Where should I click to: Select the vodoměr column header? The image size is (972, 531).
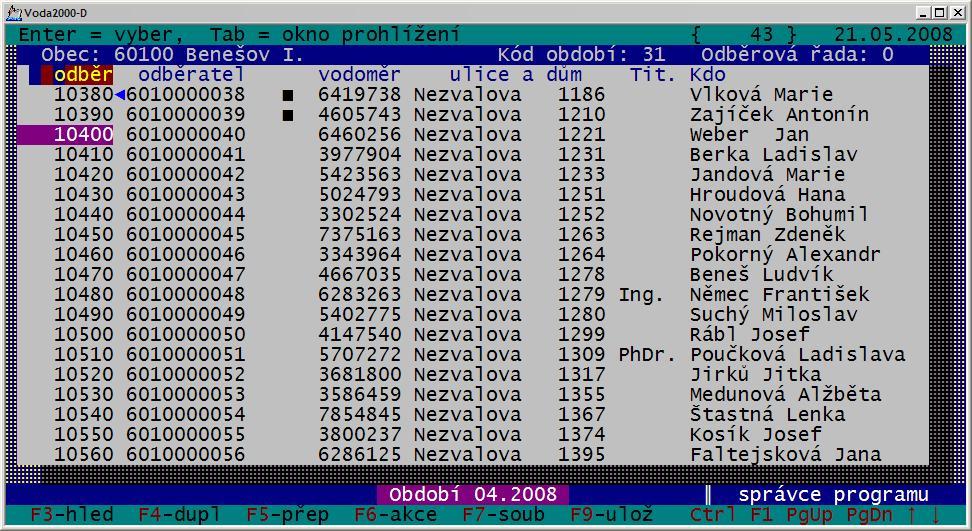tap(360, 75)
